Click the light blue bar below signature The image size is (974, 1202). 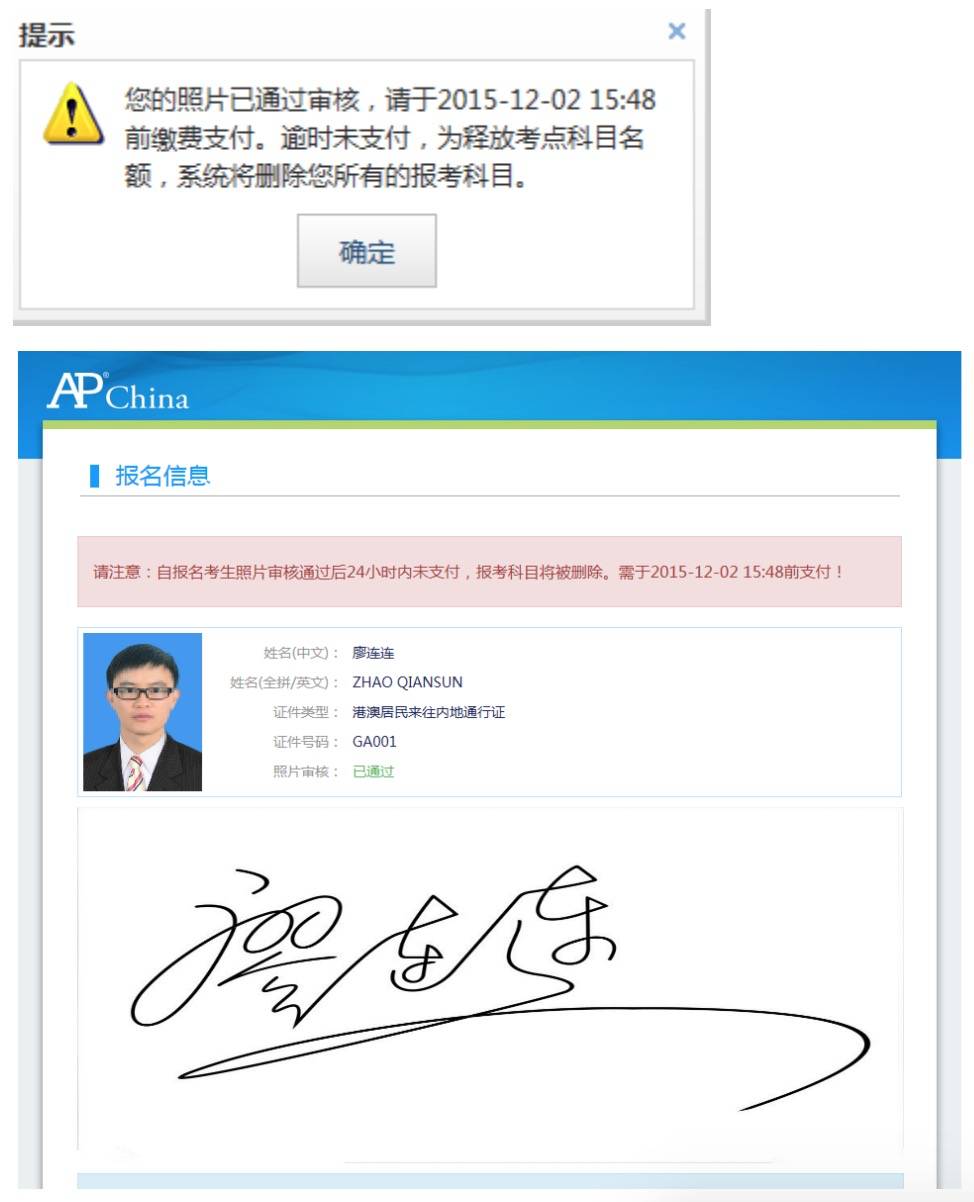click(490, 1181)
